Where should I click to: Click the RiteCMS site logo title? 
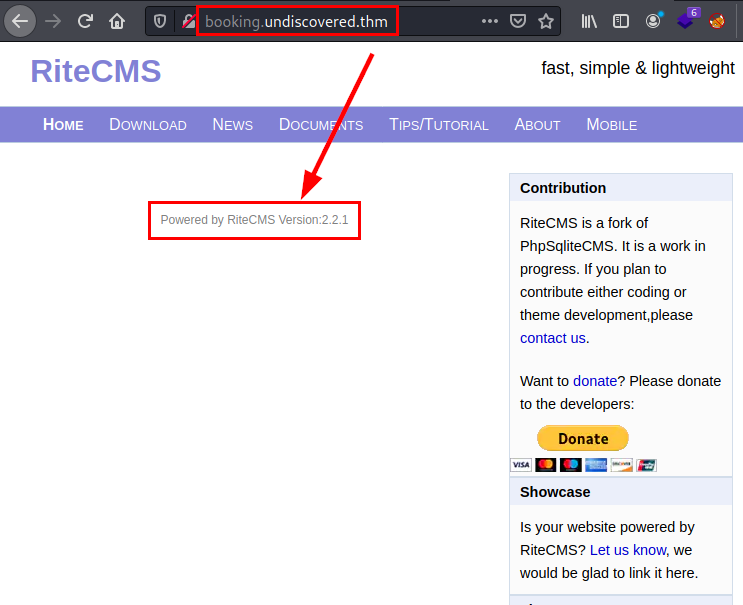pyautogui.click(x=96, y=71)
